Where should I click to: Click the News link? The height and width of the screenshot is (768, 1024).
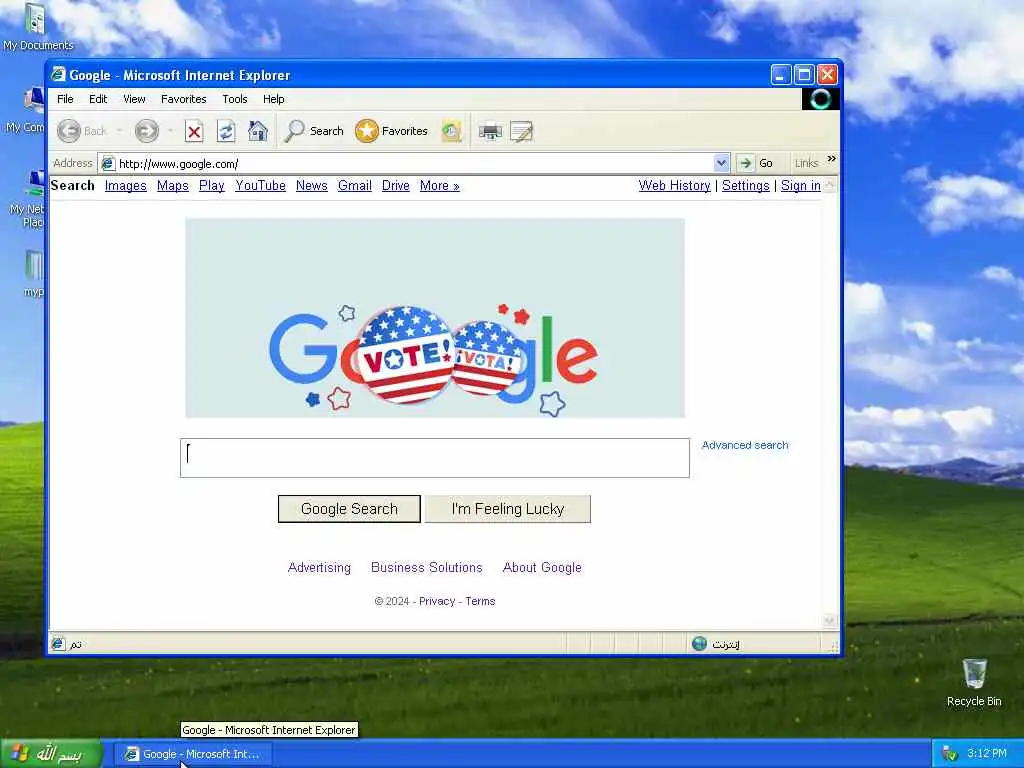(312, 185)
